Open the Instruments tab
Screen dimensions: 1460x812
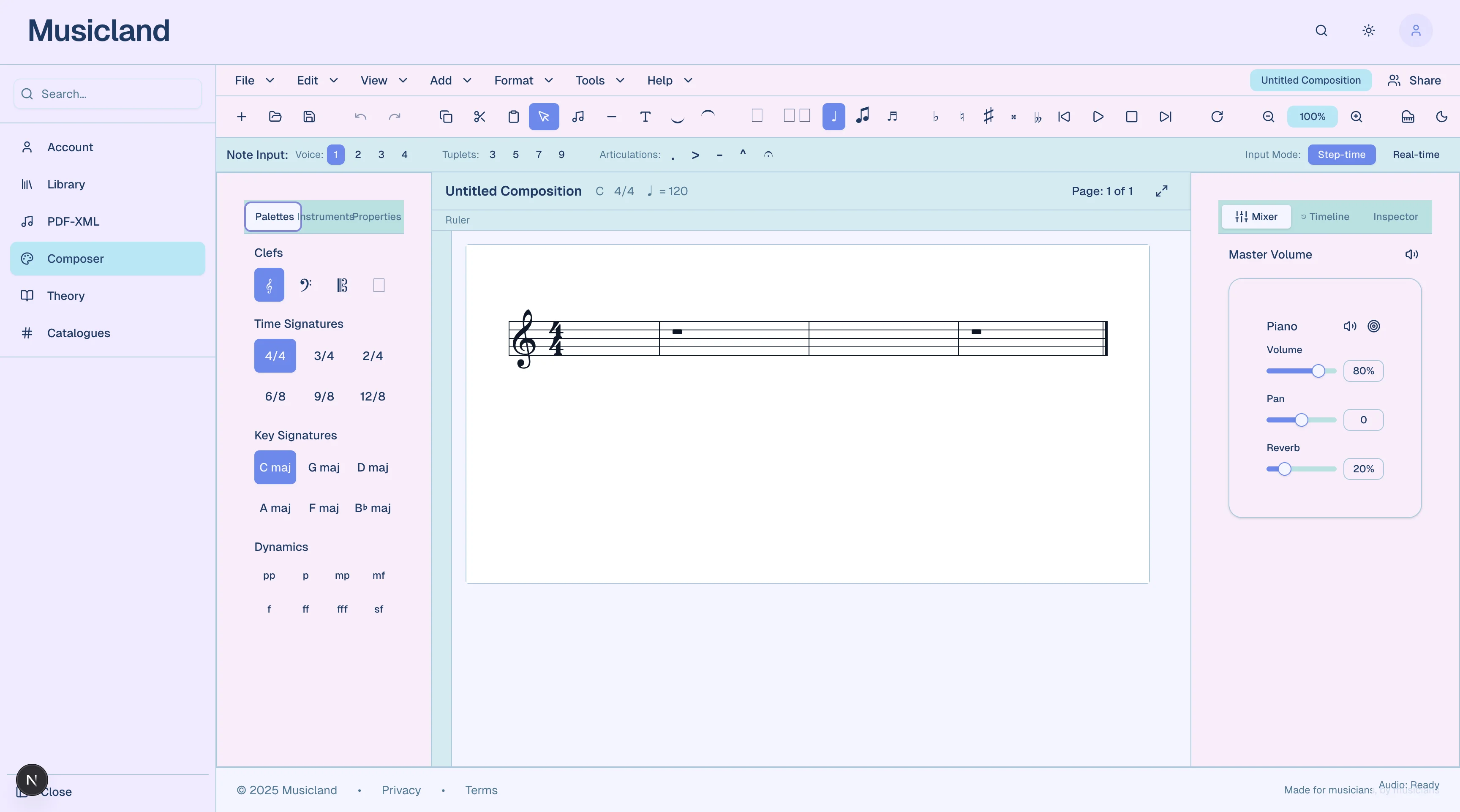(x=325, y=216)
